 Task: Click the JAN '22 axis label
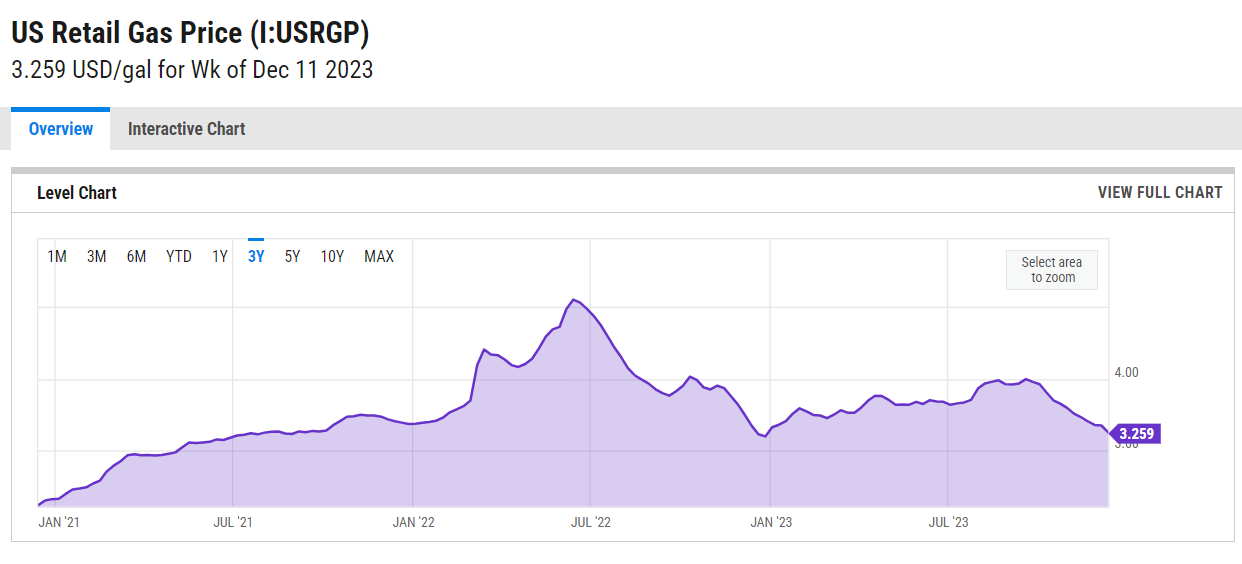coord(413,522)
